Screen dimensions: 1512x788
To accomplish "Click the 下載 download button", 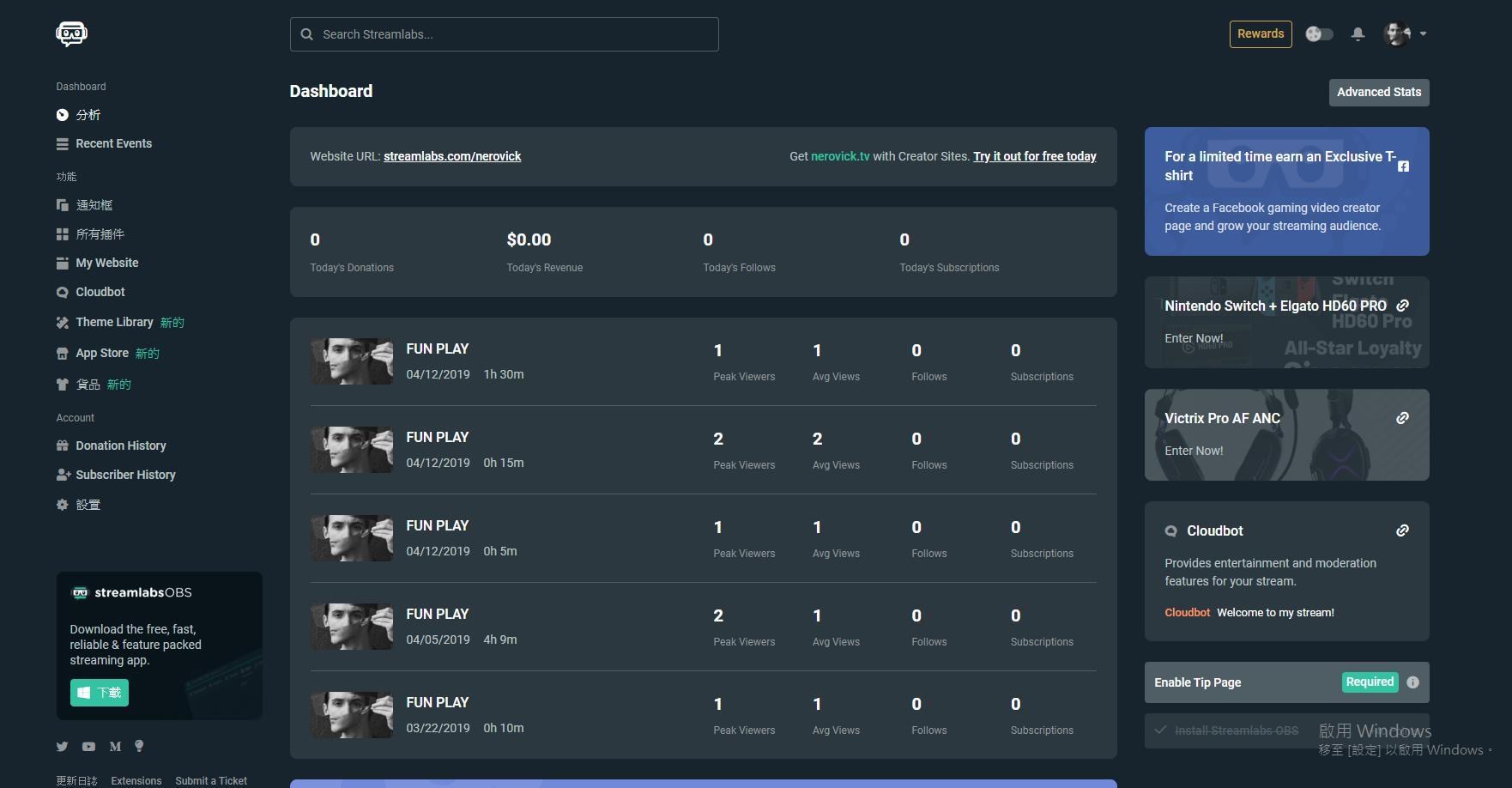I will pyautogui.click(x=100, y=692).
